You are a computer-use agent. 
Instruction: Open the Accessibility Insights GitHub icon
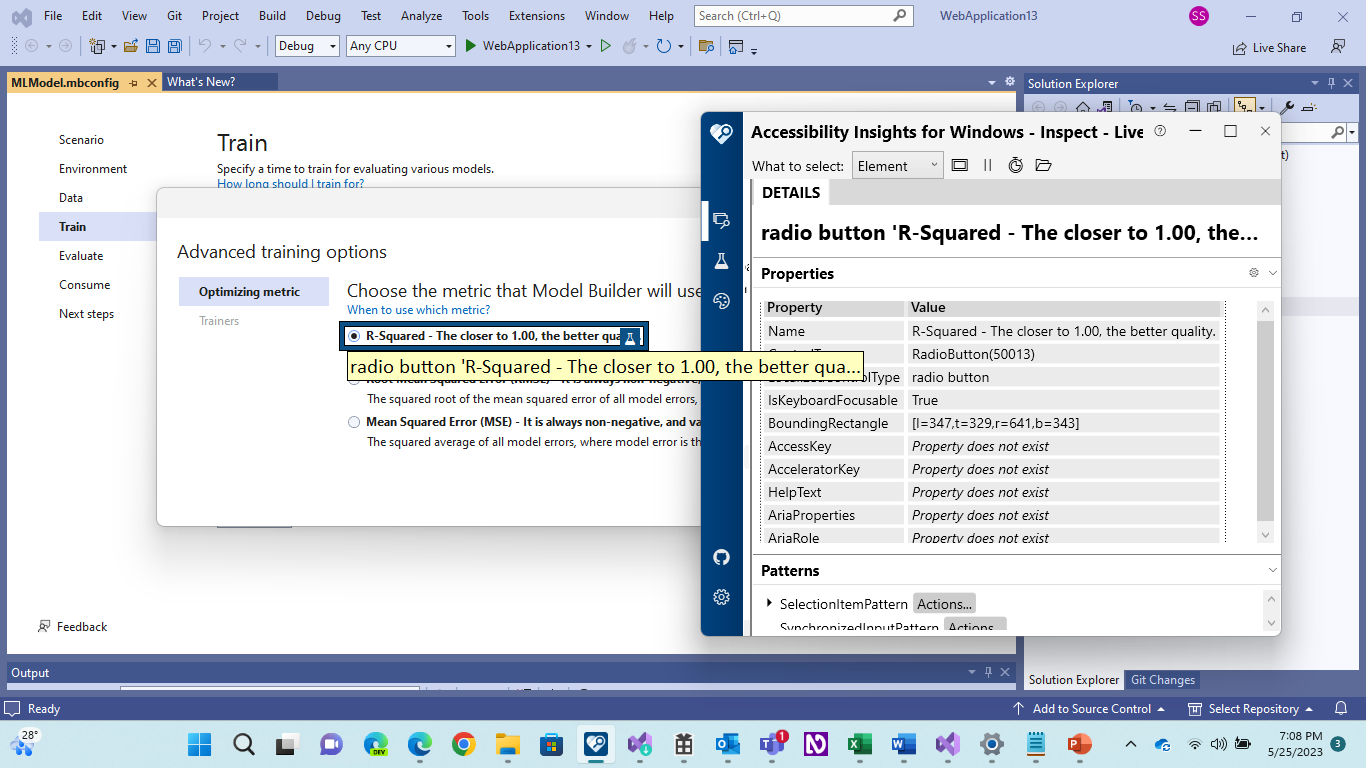pos(722,557)
